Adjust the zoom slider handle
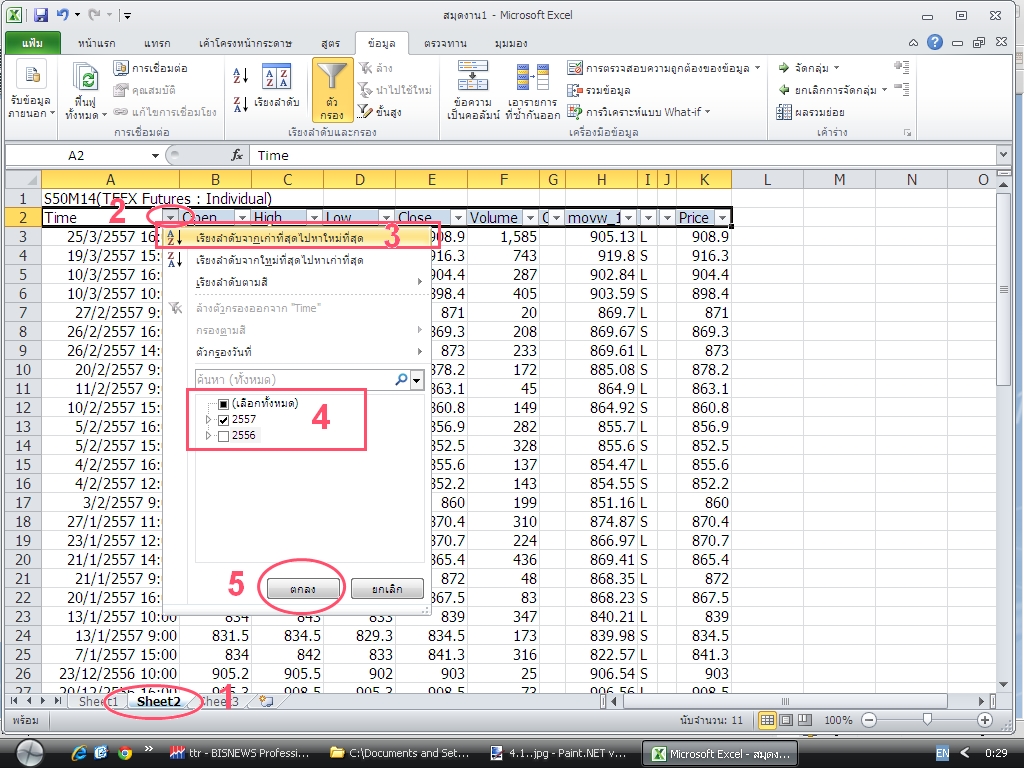The height and width of the screenshot is (768, 1024). click(x=927, y=720)
